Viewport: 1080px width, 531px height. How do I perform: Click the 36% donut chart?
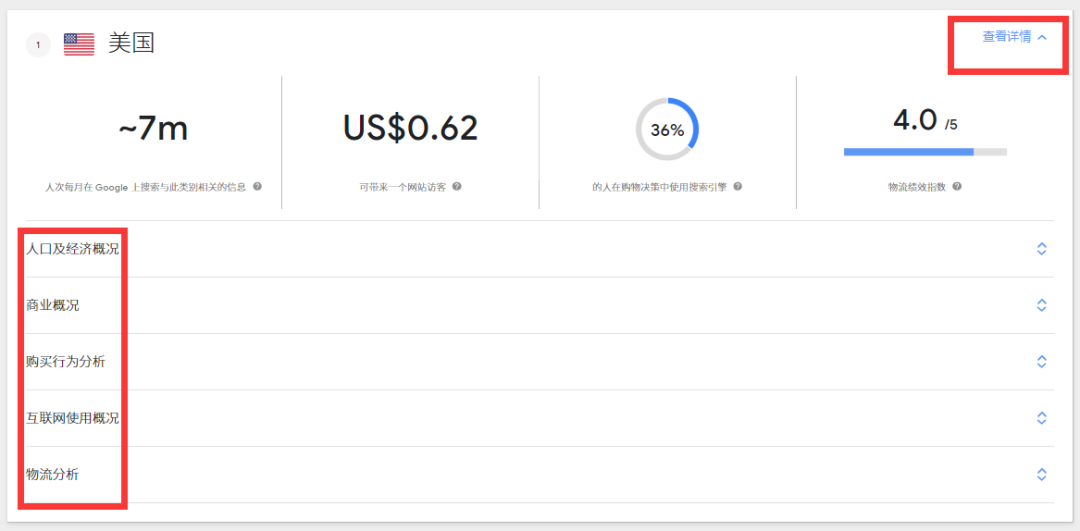coord(667,129)
